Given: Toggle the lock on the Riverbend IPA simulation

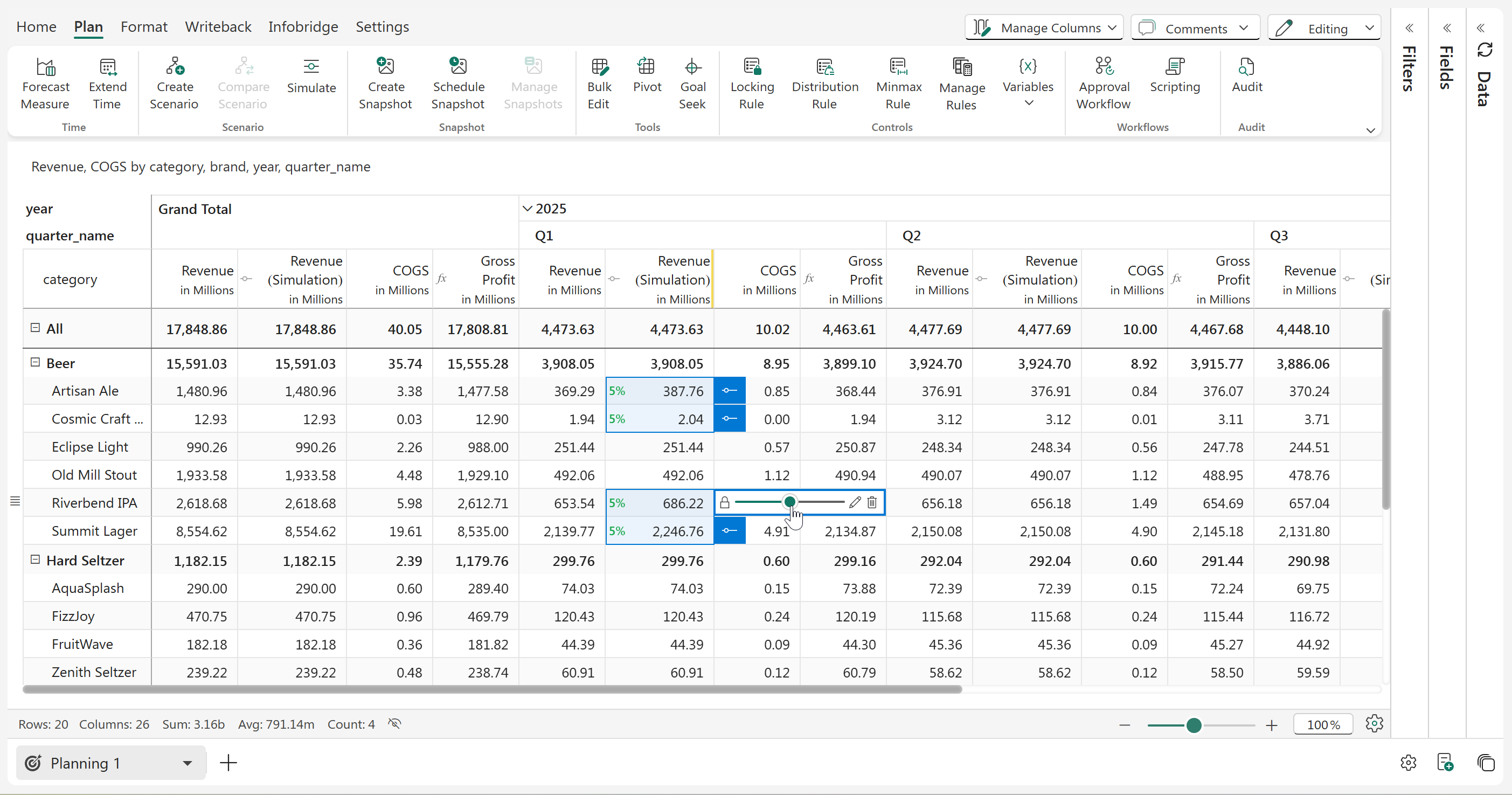Looking at the screenshot, I should [725, 502].
